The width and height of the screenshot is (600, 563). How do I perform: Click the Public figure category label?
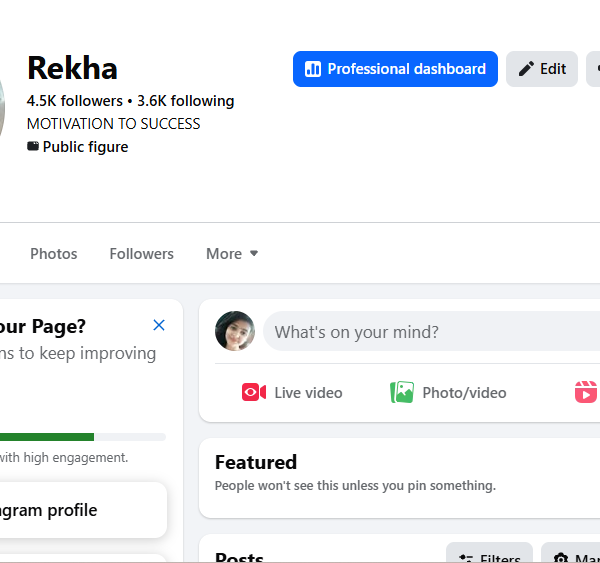pos(85,147)
